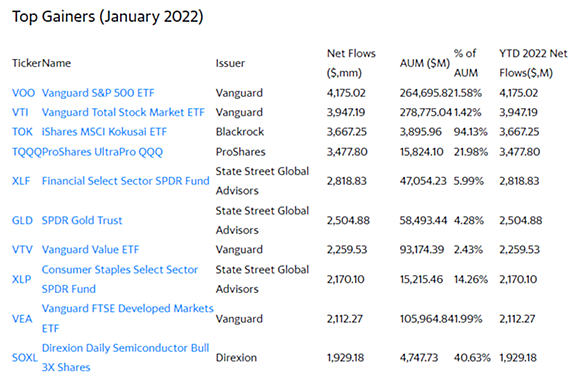Select the 1.58% of AUM cell
This screenshot has width=586, height=380.
(x=468, y=93)
